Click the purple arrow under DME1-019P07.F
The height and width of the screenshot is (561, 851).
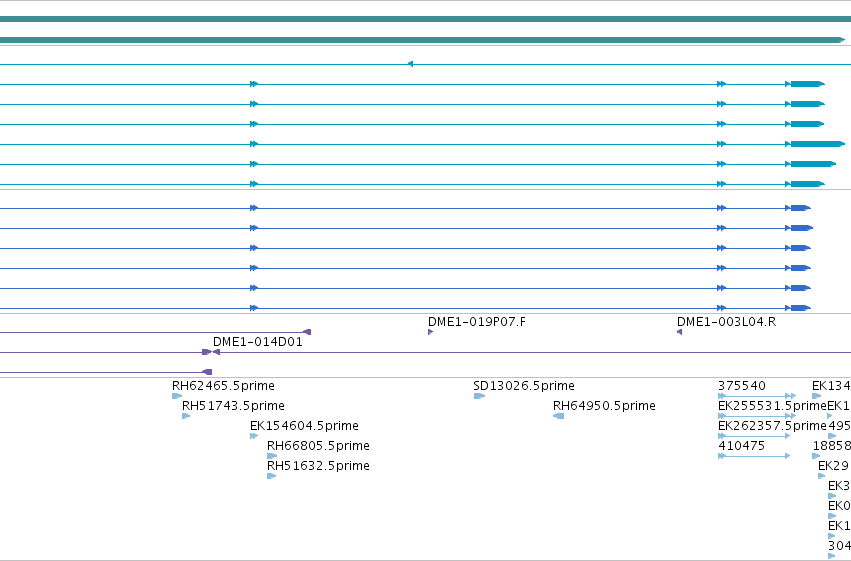[x=430, y=332]
